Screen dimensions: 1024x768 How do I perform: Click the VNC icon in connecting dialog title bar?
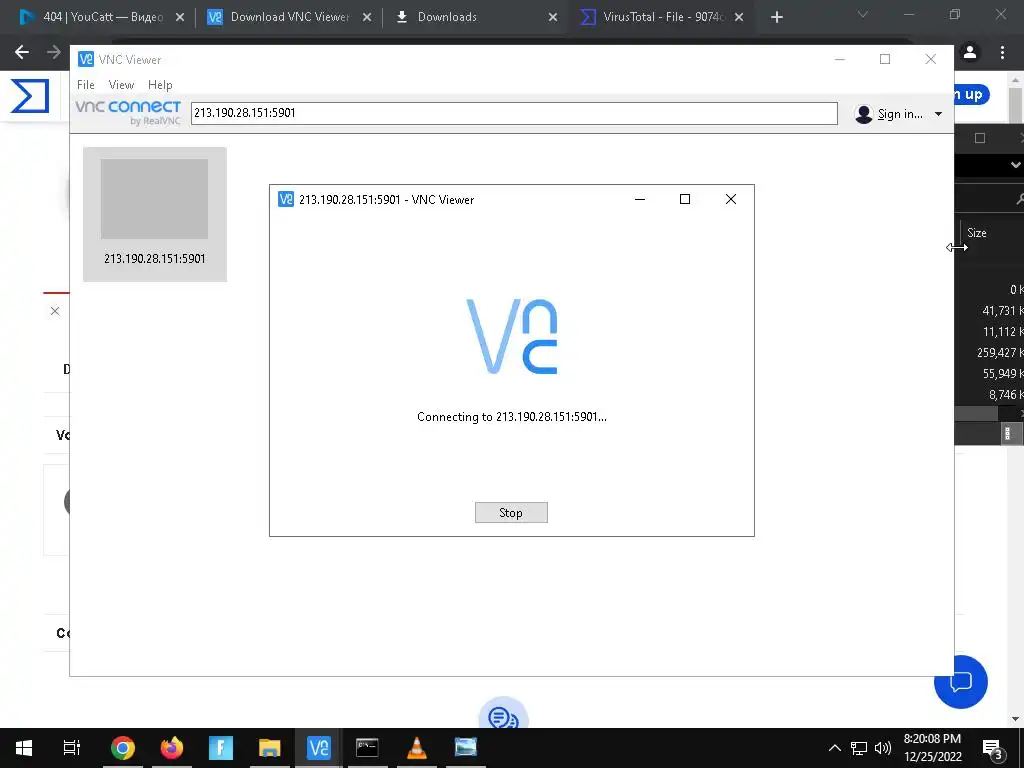[285, 199]
